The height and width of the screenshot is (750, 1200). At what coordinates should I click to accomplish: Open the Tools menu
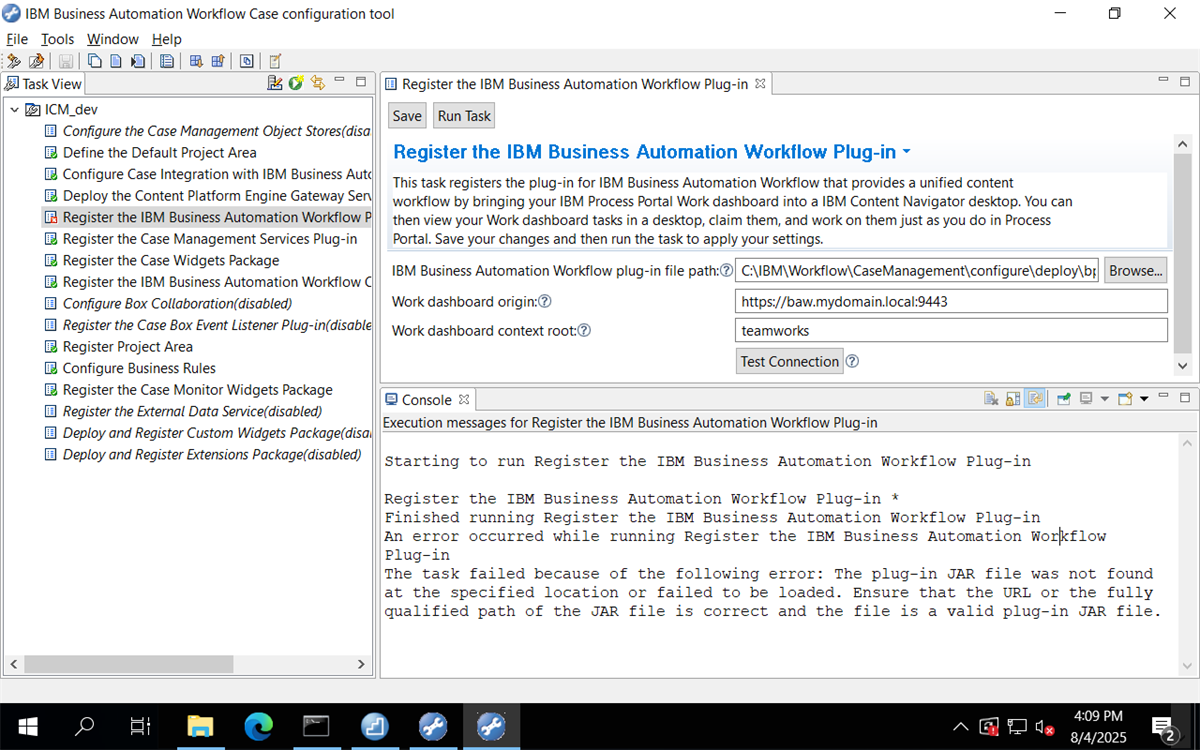tap(57, 39)
